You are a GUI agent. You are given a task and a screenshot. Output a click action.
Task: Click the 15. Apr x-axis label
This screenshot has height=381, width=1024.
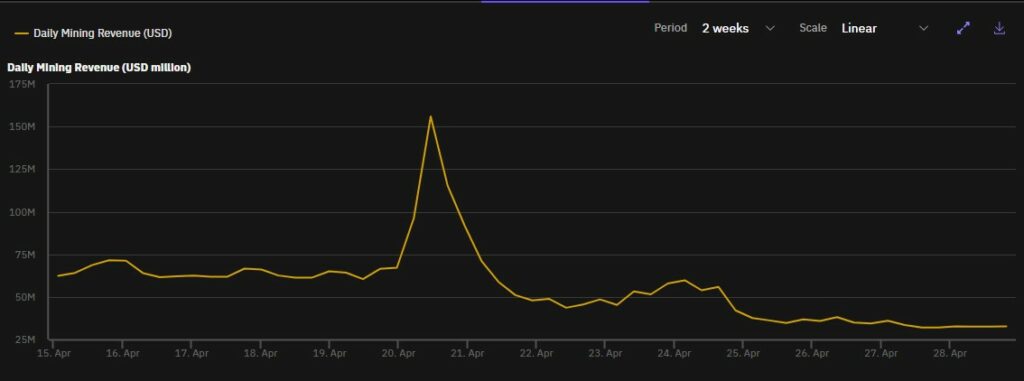[x=54, y=354]
